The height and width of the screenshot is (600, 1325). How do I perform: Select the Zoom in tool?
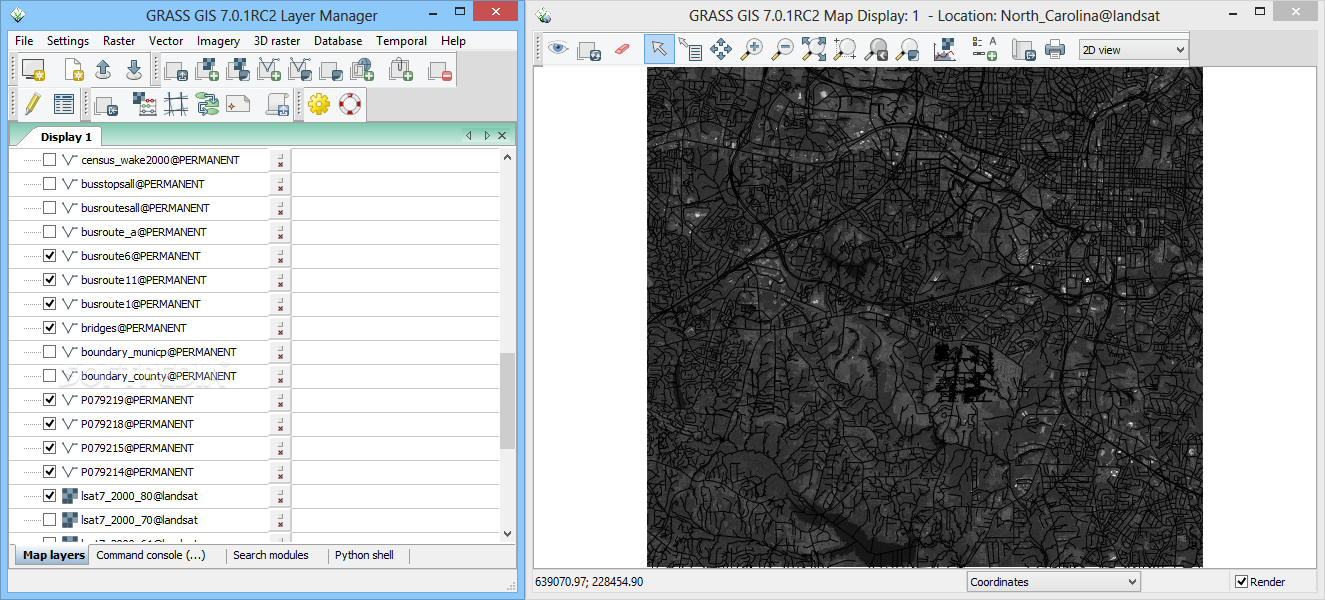click(752, 48)
